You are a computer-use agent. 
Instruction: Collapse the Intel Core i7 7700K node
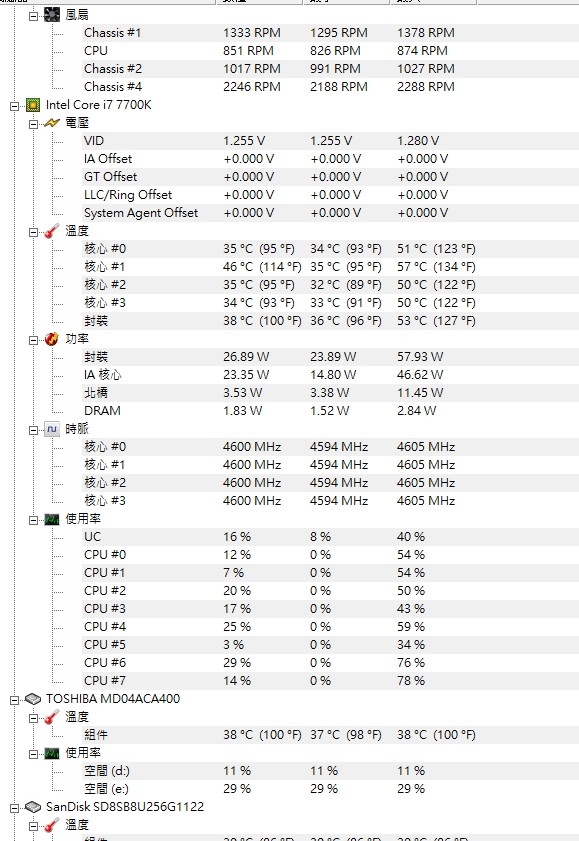15,106
